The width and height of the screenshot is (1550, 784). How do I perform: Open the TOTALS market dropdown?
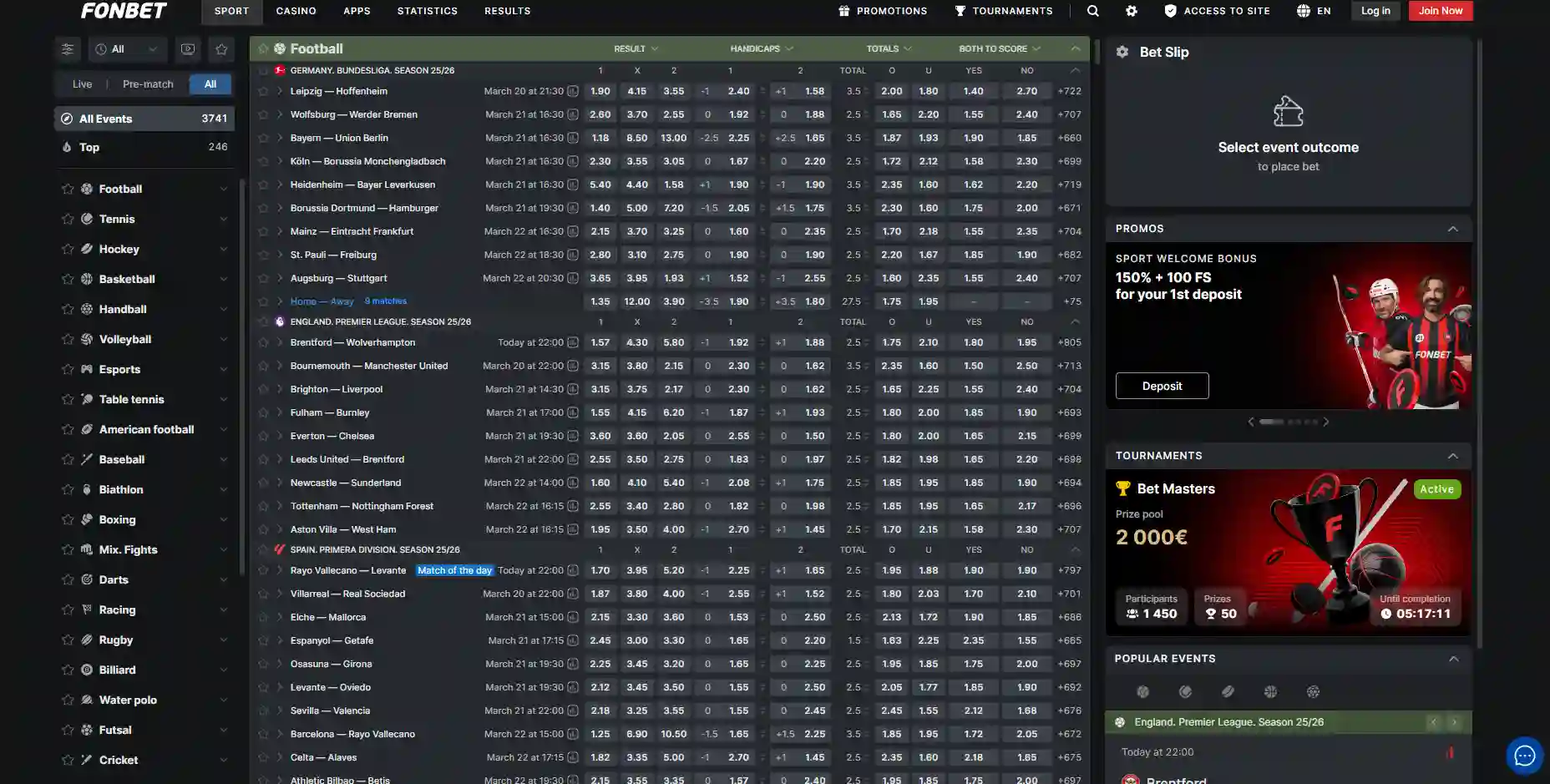tap(889, 48)
